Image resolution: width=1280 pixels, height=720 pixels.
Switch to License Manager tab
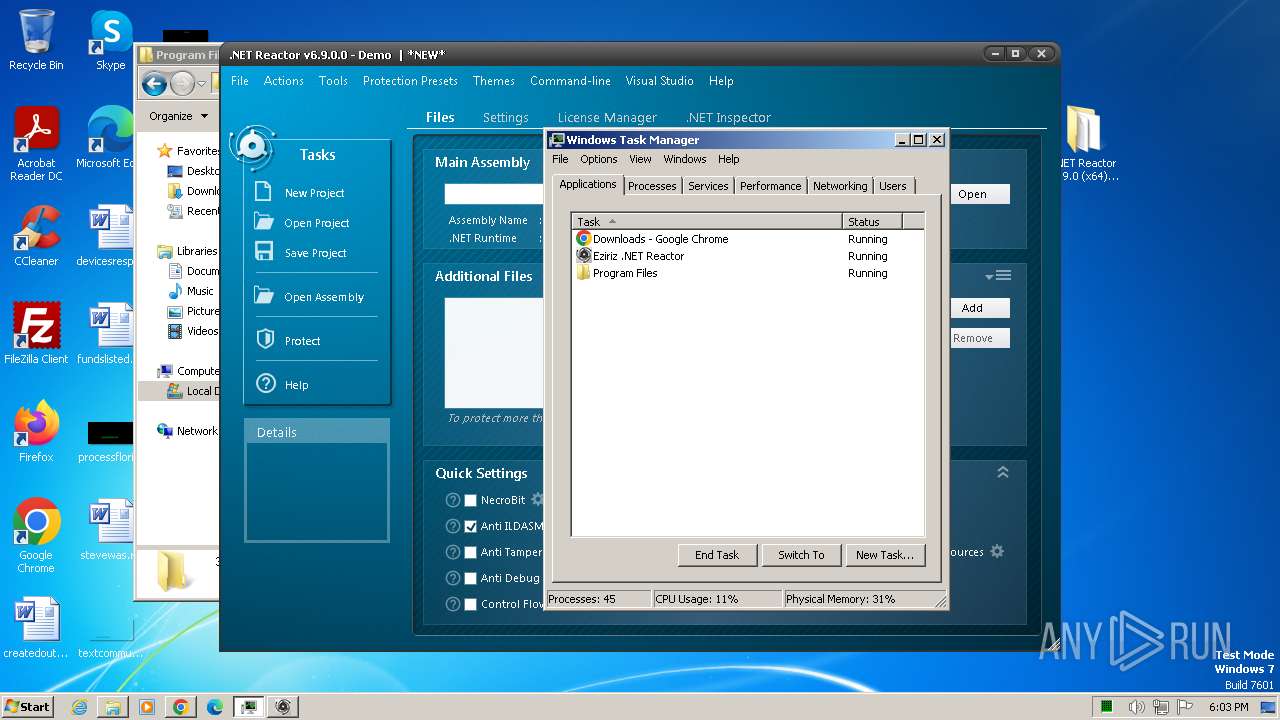click(607, 117)
